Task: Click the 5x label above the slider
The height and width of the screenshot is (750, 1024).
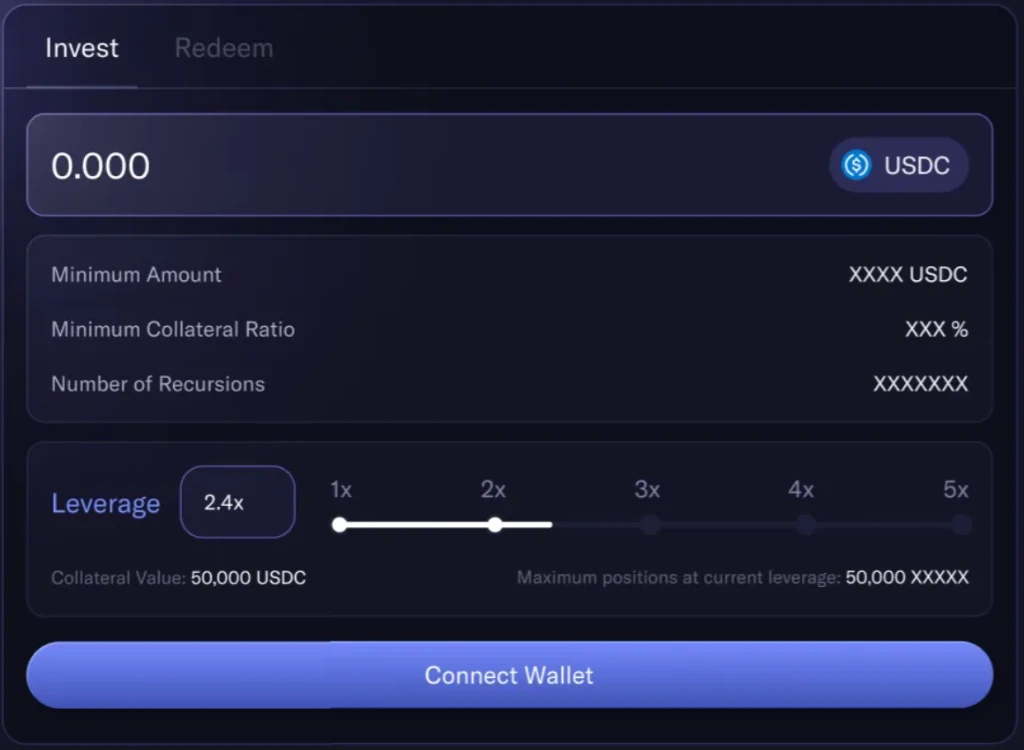Action: pos(956,490)
